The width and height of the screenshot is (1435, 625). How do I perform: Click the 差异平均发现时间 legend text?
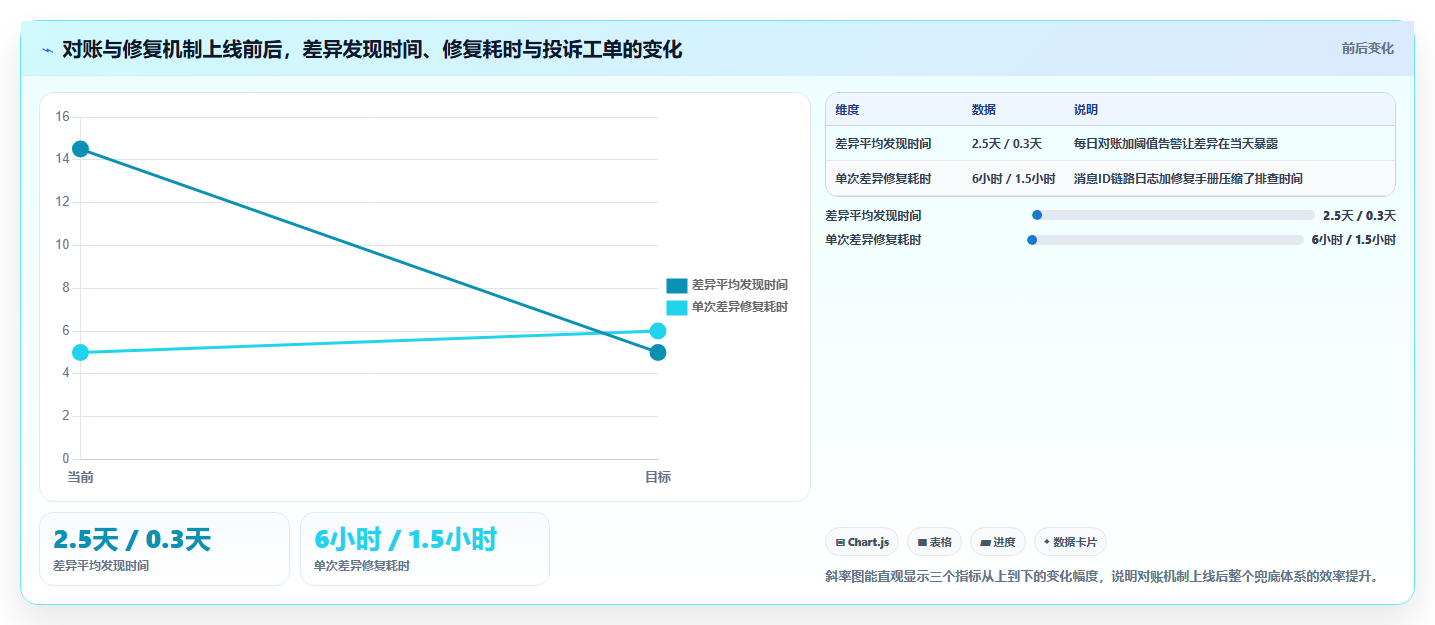pos(739,285)
